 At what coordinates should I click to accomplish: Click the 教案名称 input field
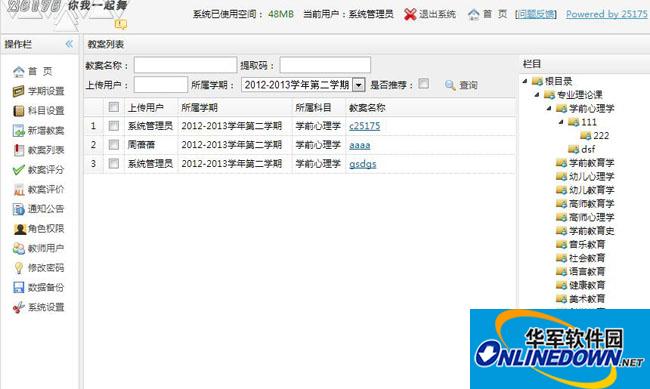point(185,66)
